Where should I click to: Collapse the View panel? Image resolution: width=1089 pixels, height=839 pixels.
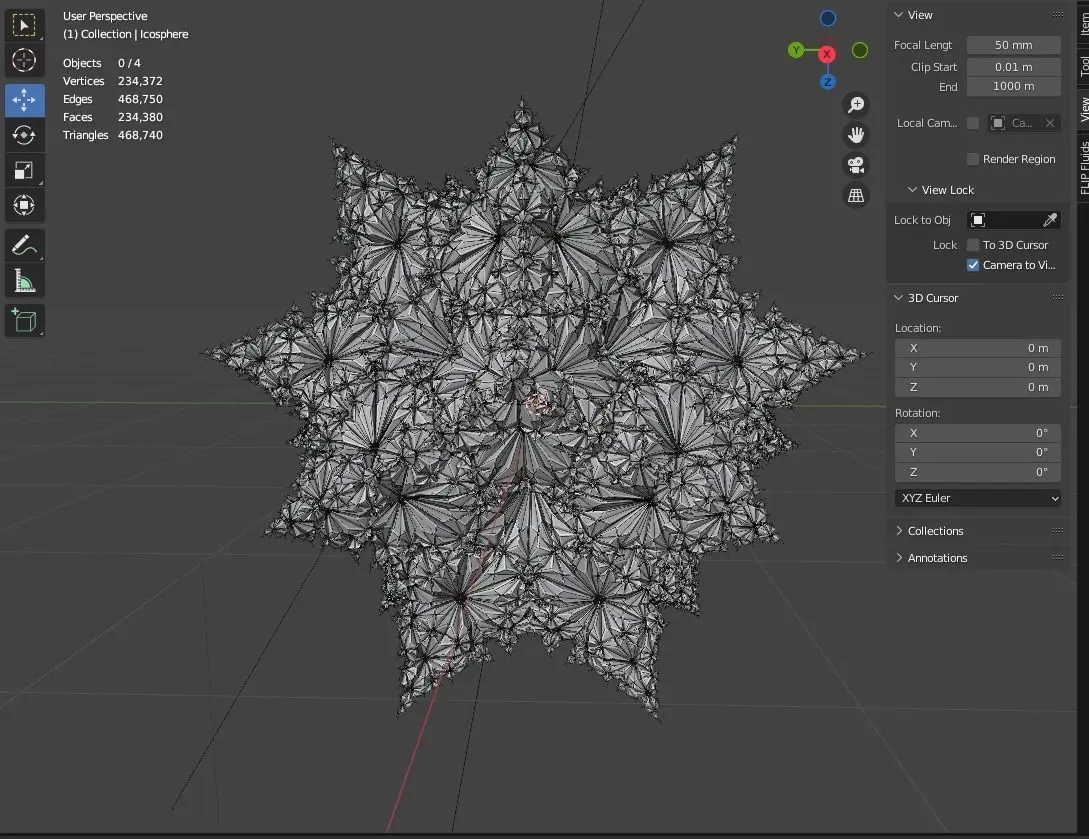899,15
